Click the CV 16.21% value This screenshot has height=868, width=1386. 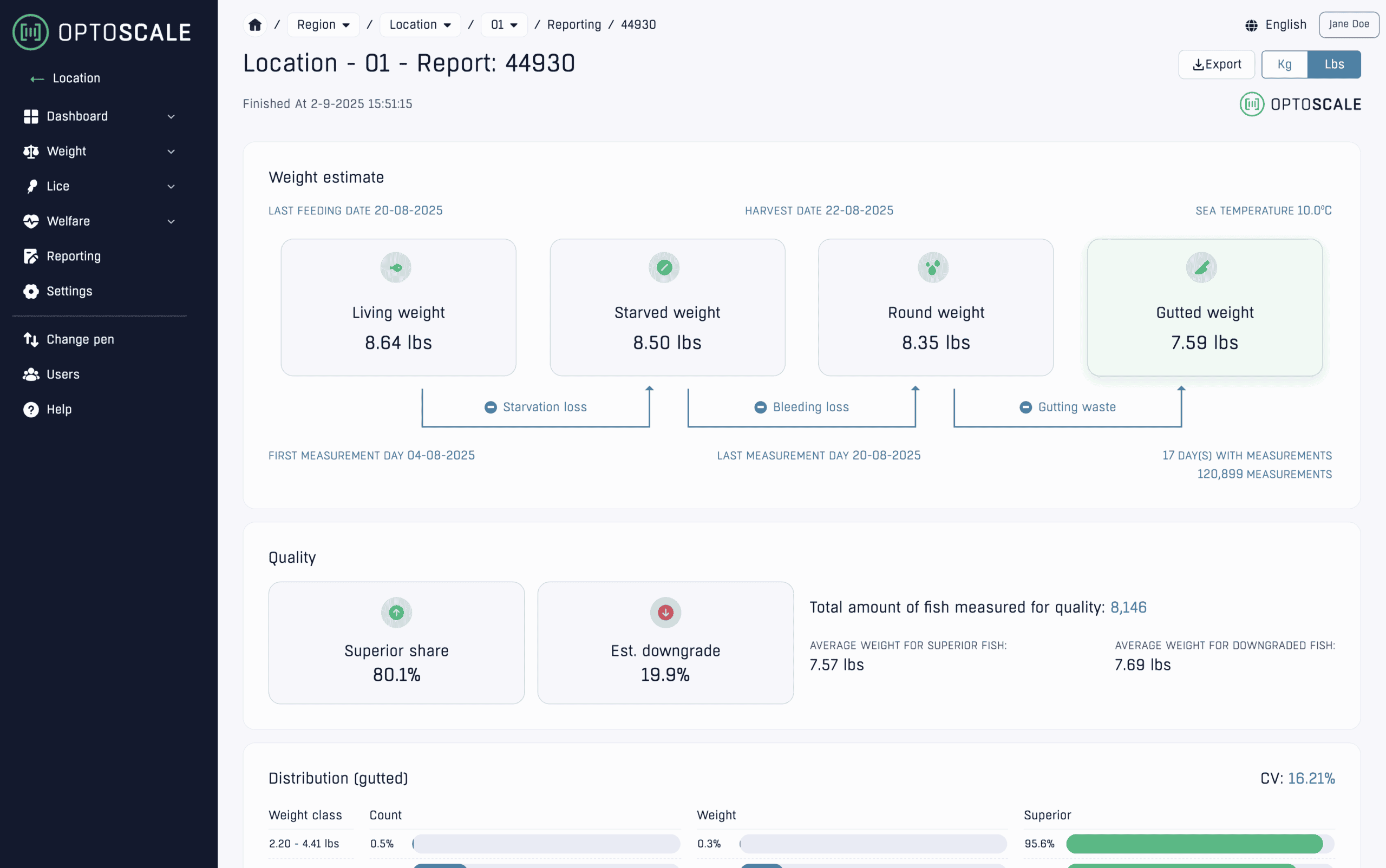(1311, 779)
